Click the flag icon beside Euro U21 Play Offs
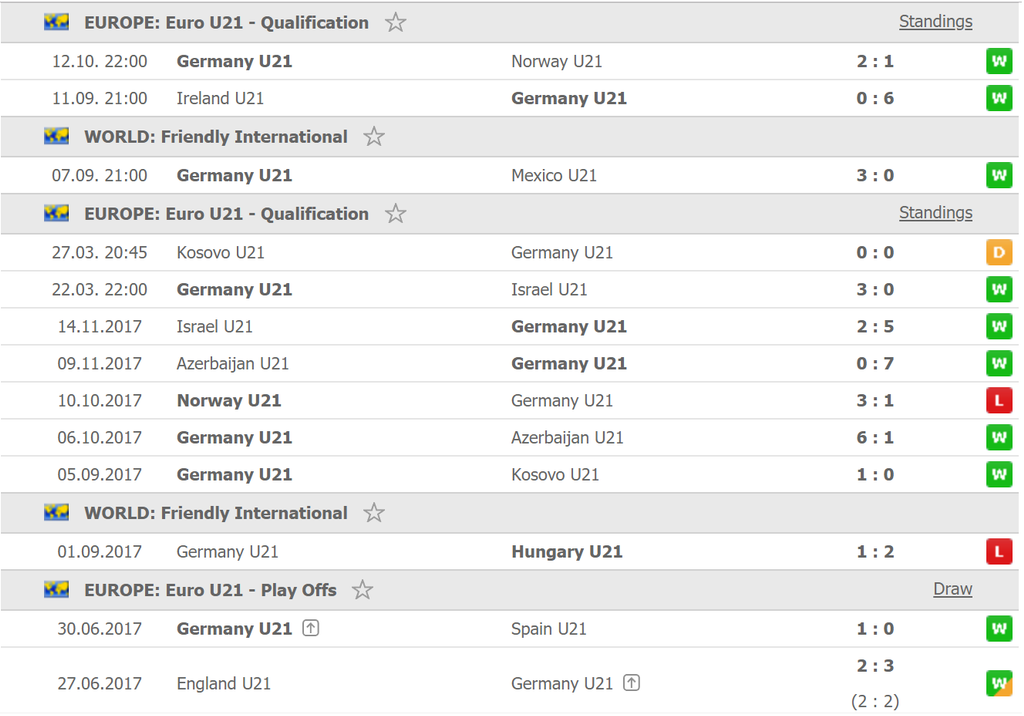Image resolution: width=1024 pixels, height=716 pixels. point(56,590)
